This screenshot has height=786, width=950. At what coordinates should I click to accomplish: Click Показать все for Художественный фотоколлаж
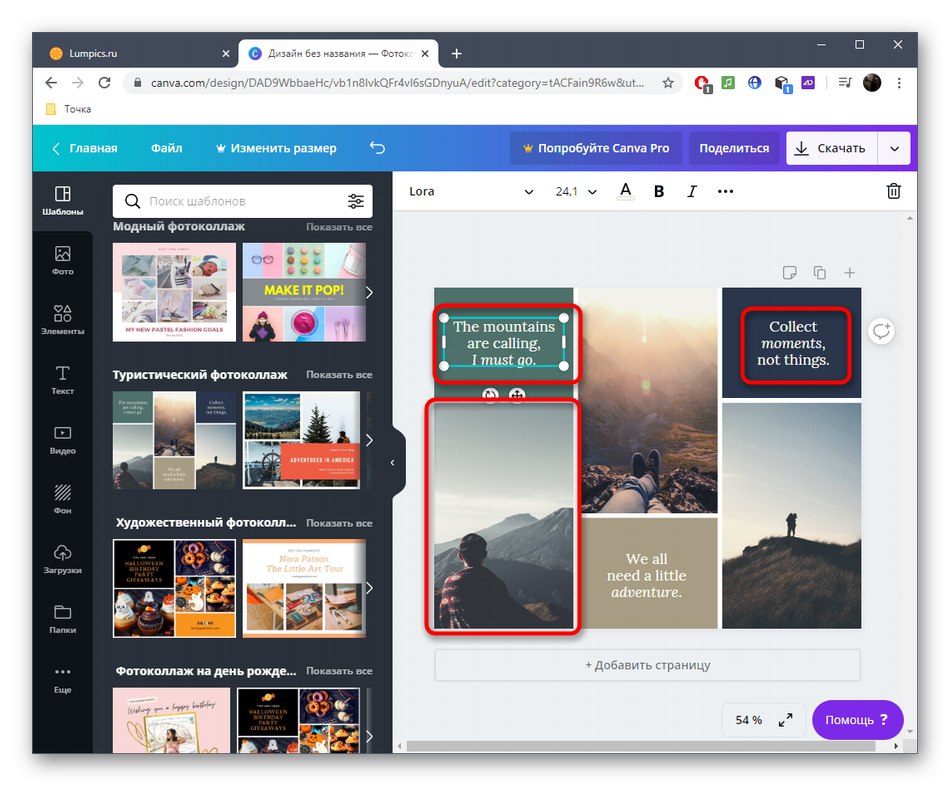[x=339, y=523]
